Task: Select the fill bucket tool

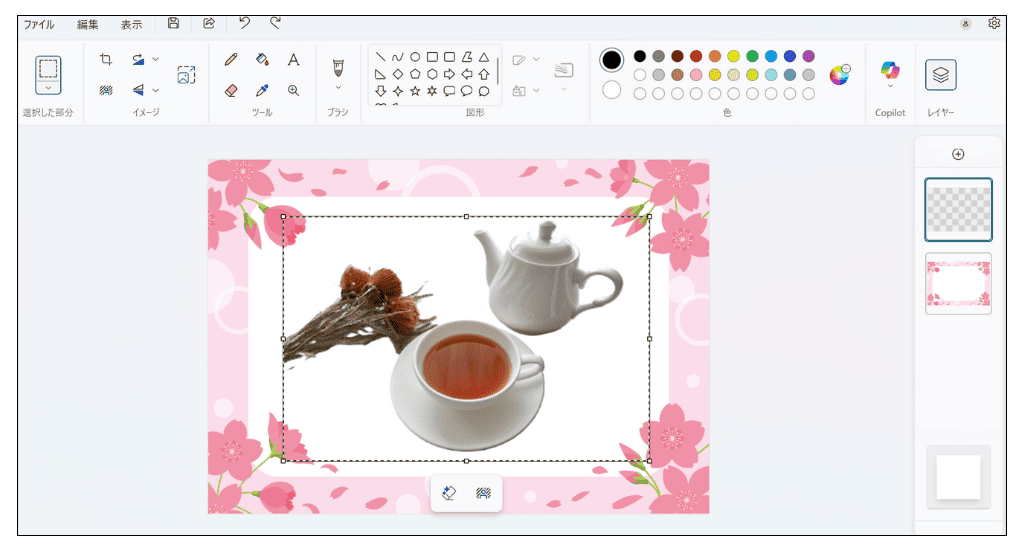Action: click(x=263, y=59)
